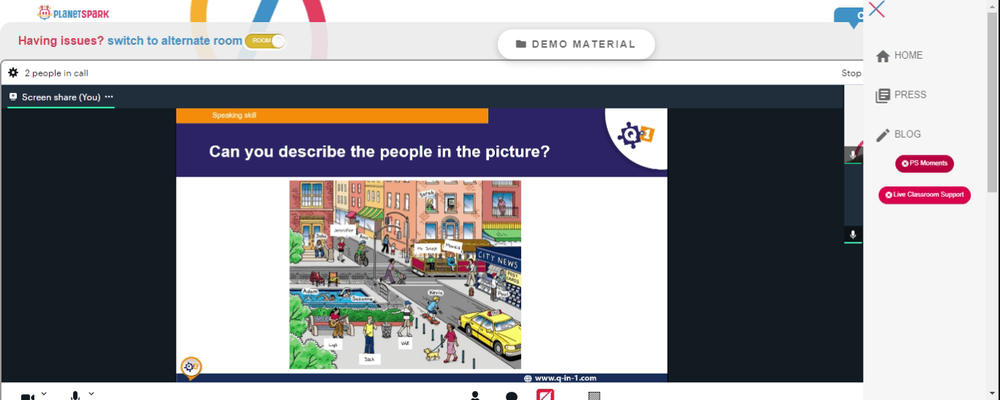This screenshot has width=1000, height=400.
Task: Click the shared slide street scene picture
Action: (405, 274)
